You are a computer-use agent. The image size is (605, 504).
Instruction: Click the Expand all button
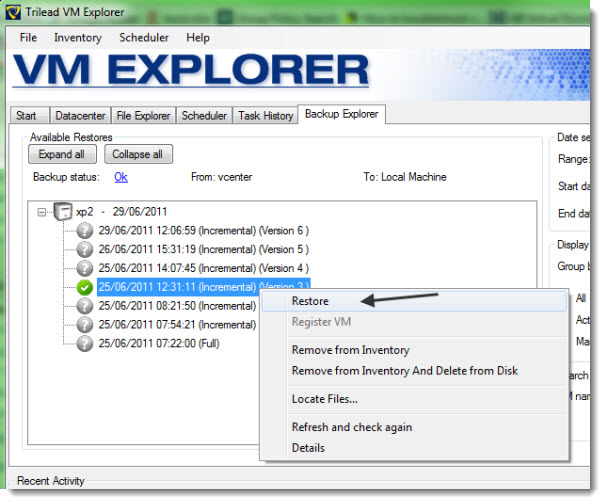pyautogui.click(x=62, y=154)
